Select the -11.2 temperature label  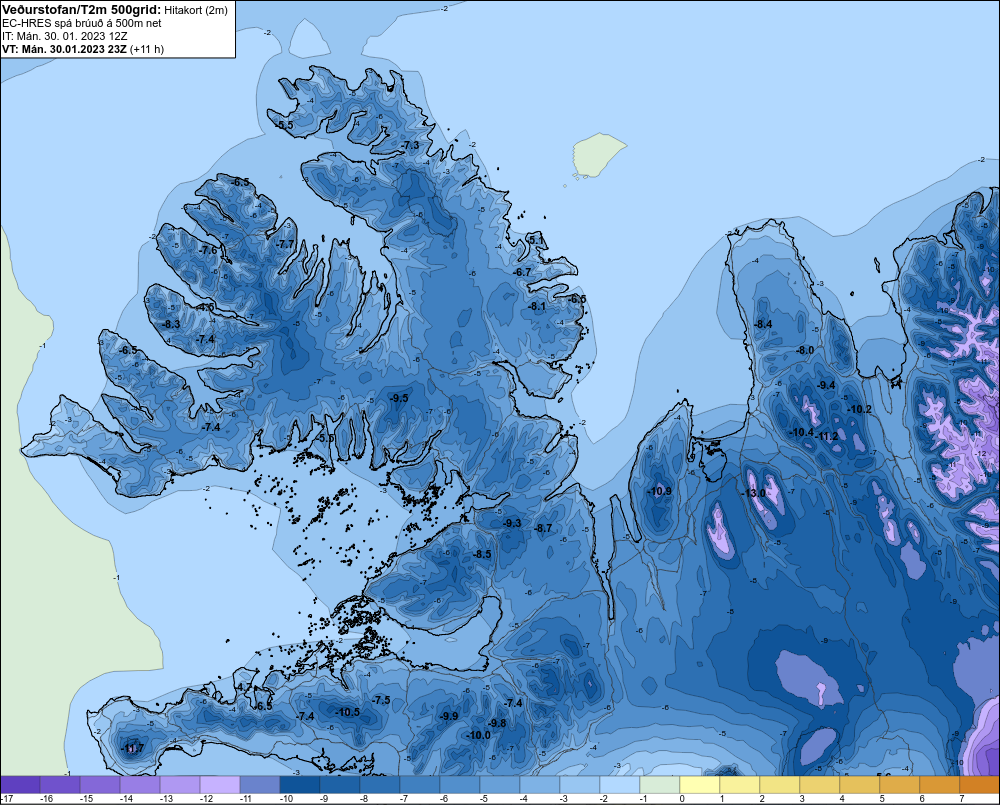[827, 436]
